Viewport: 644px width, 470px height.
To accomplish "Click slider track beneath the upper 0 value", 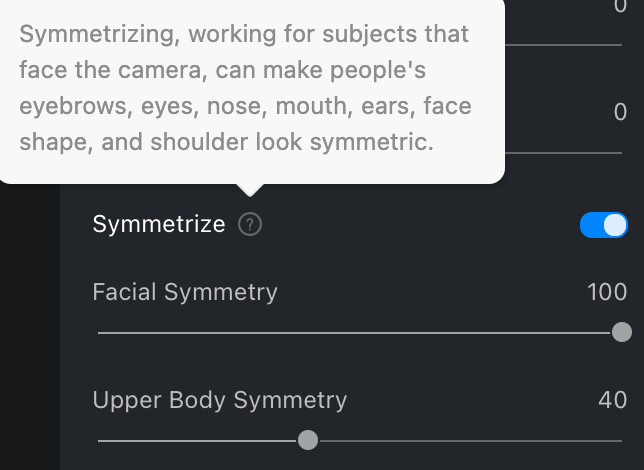I will (x=565, y=45).
